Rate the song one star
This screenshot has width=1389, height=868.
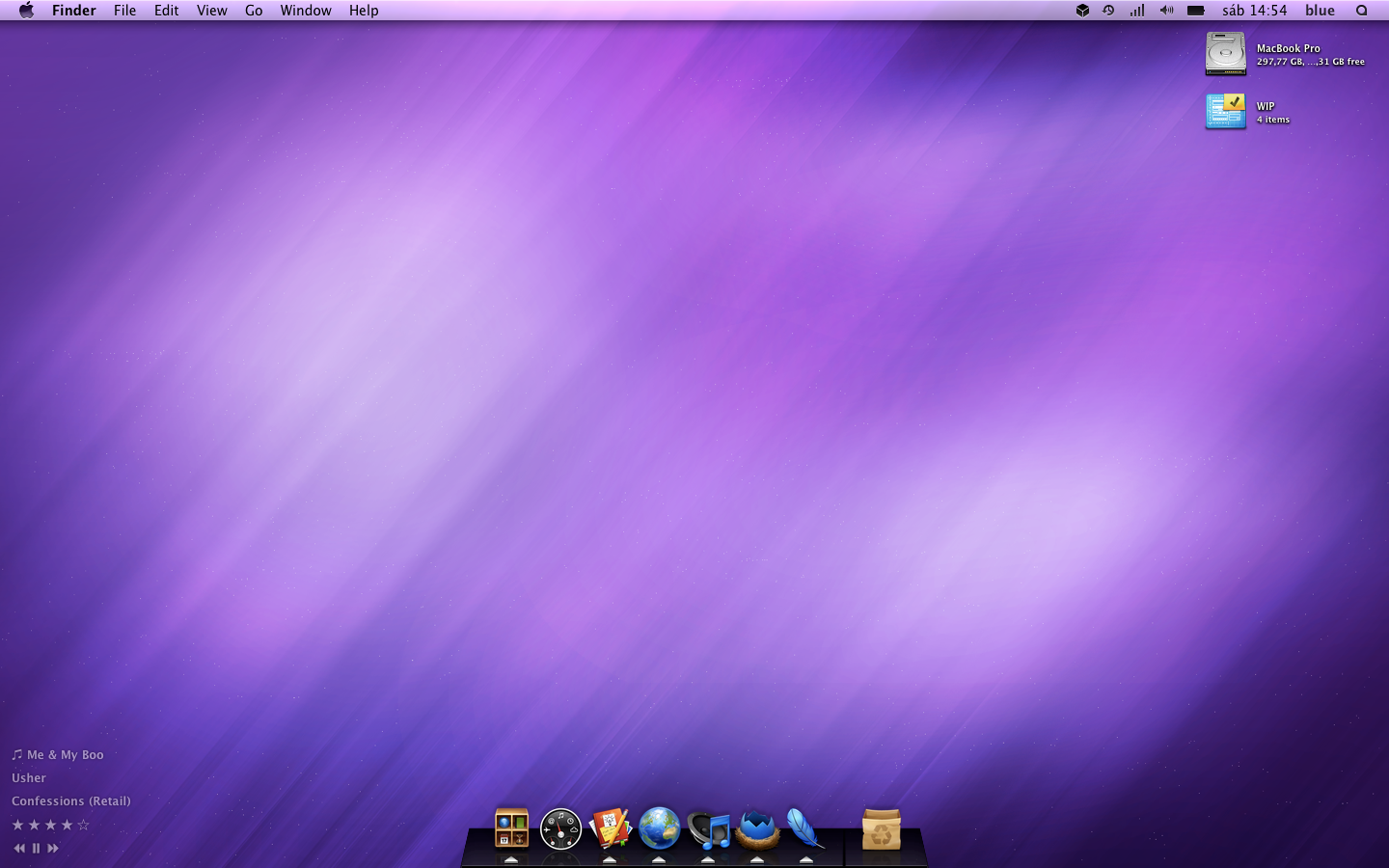coord(17,825)
